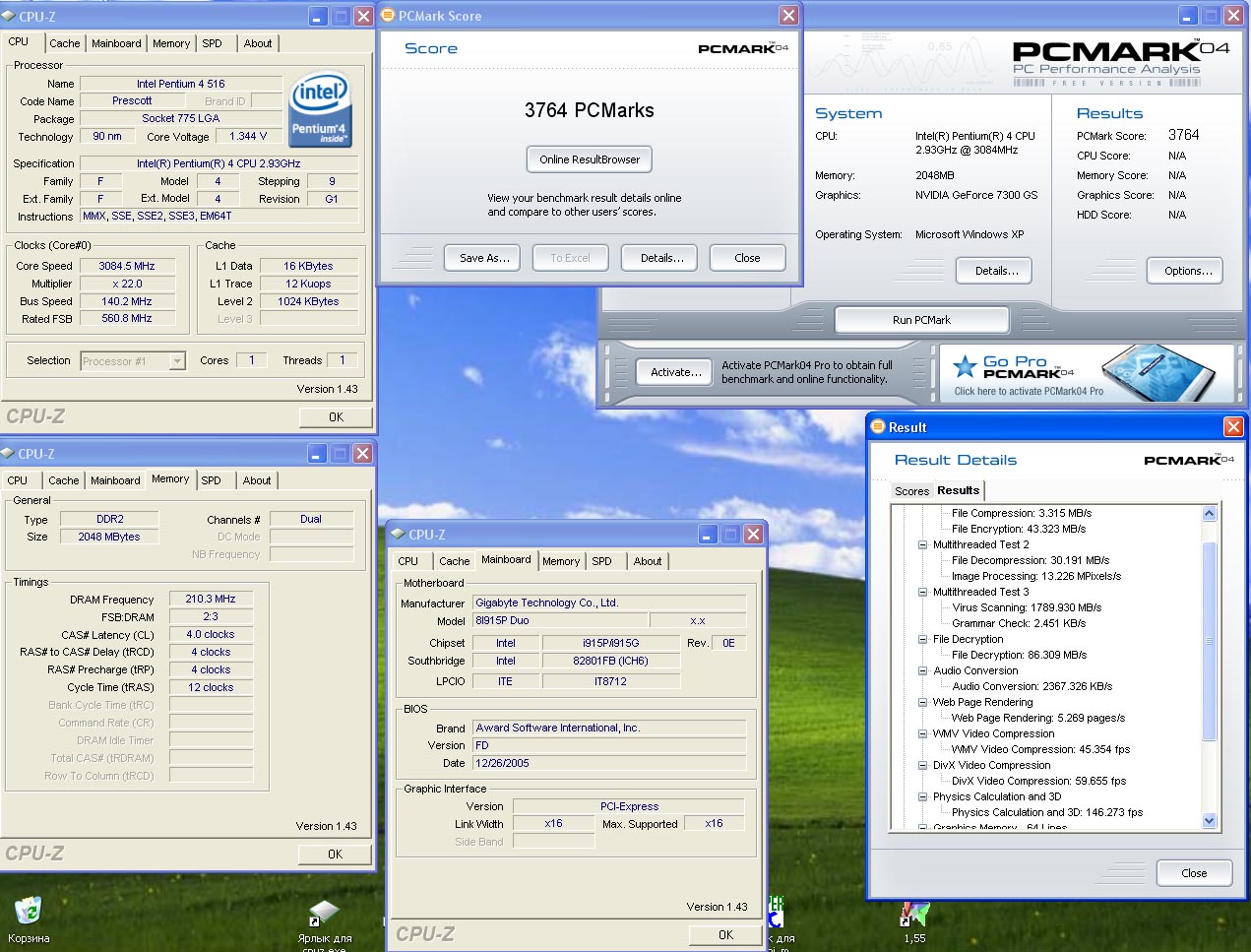1251x952 pixels.
Task: Click the BIOS Date '12/26/2005' field
Action: click(609, 763)
